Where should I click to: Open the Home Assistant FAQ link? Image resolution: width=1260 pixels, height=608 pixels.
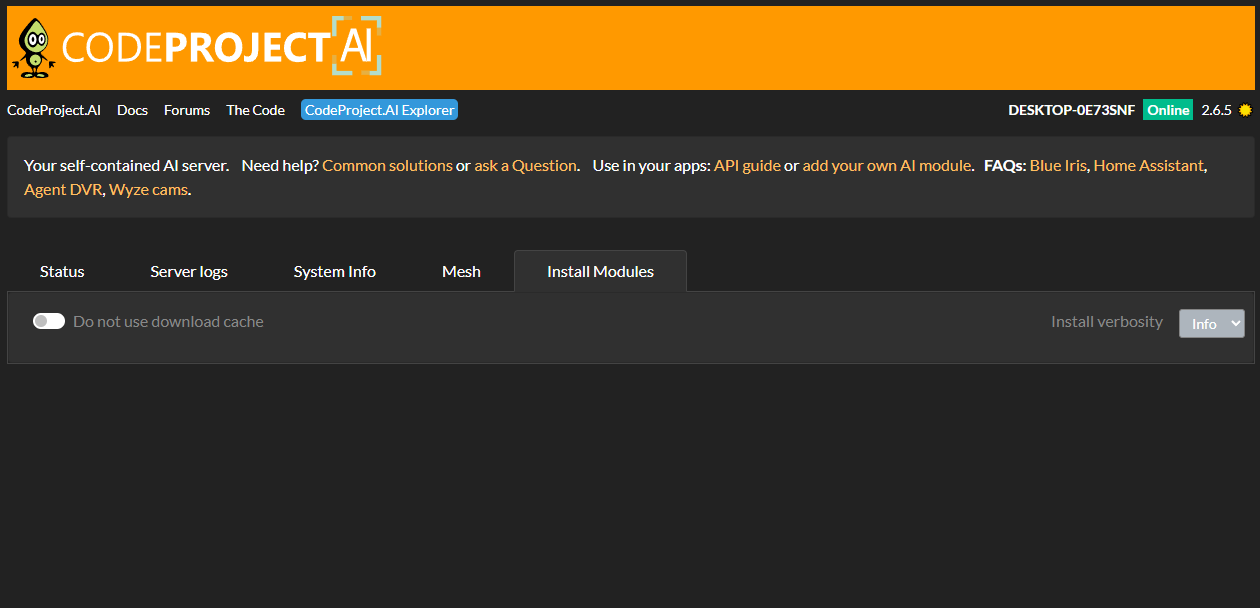pyautogui.click(x=1148, y=165)
